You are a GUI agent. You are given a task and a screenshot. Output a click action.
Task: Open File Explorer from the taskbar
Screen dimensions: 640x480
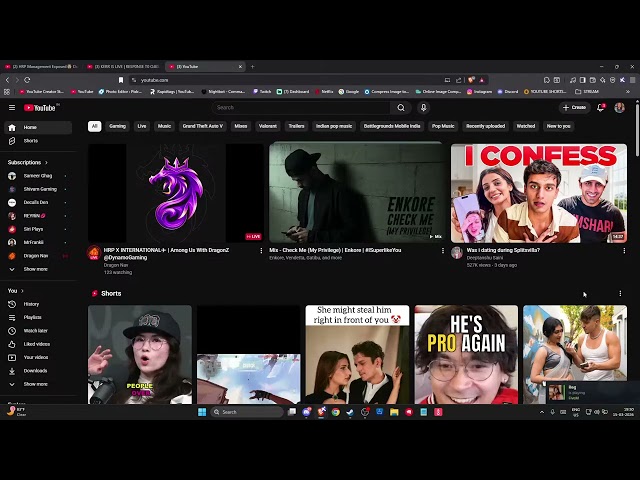click(x=394, y=412)
